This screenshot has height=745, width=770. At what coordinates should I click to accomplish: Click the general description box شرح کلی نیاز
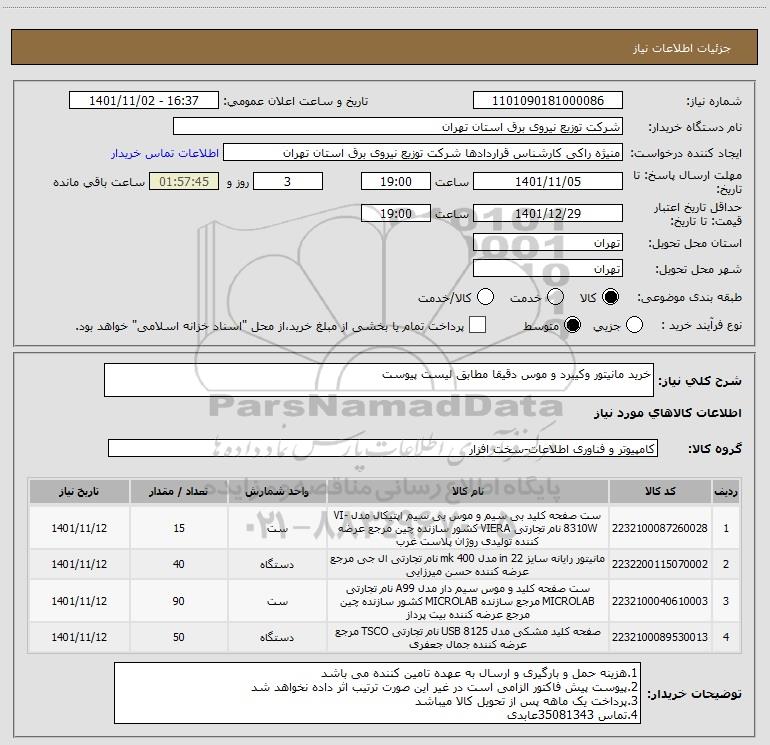(x=379, y=380)
